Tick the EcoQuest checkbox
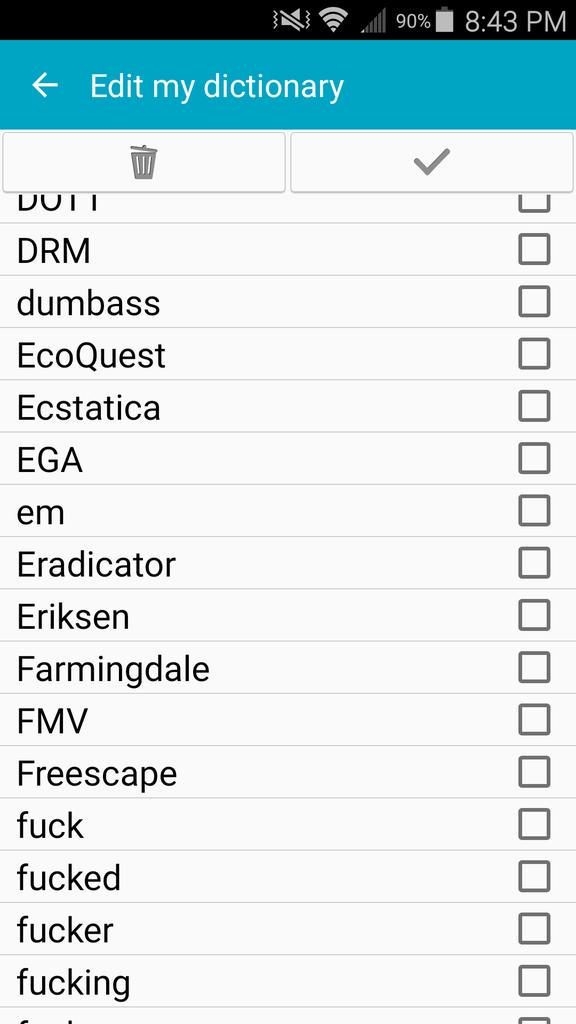Screen dimensions: 576x1024 click(x=534, y=354)
